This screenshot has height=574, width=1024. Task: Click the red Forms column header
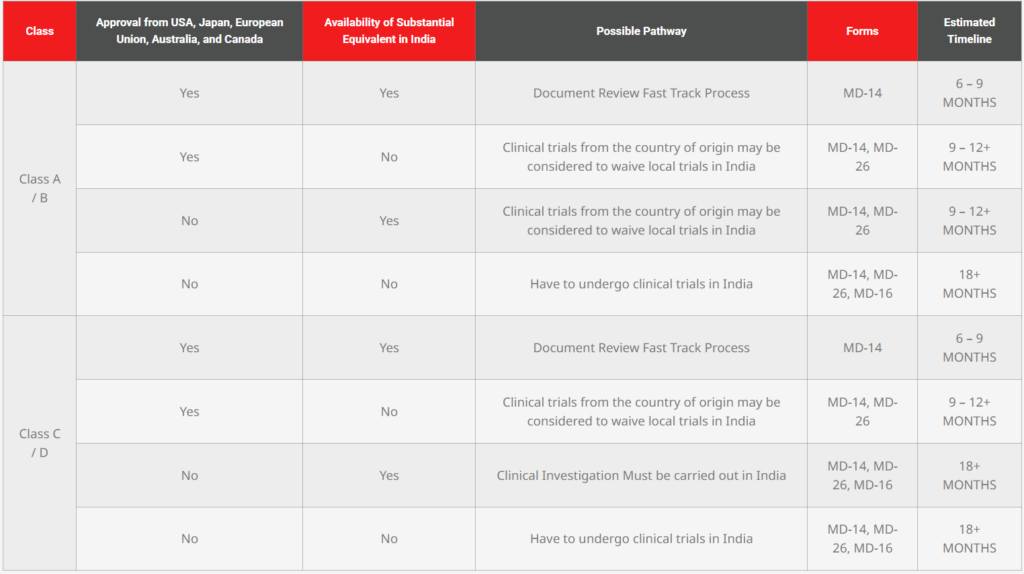click(x=862, y=31)
